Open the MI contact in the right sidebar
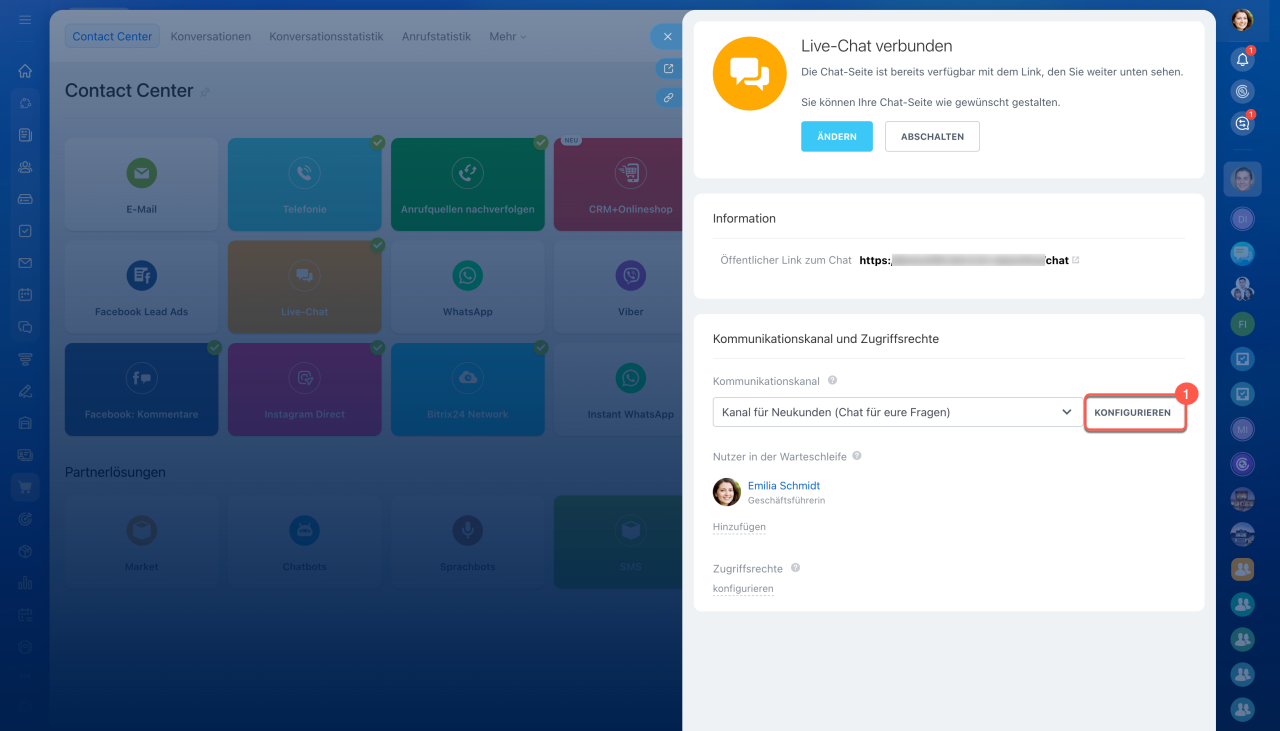The height and width of the screenshot is (731, 1280). [1242, 430]
